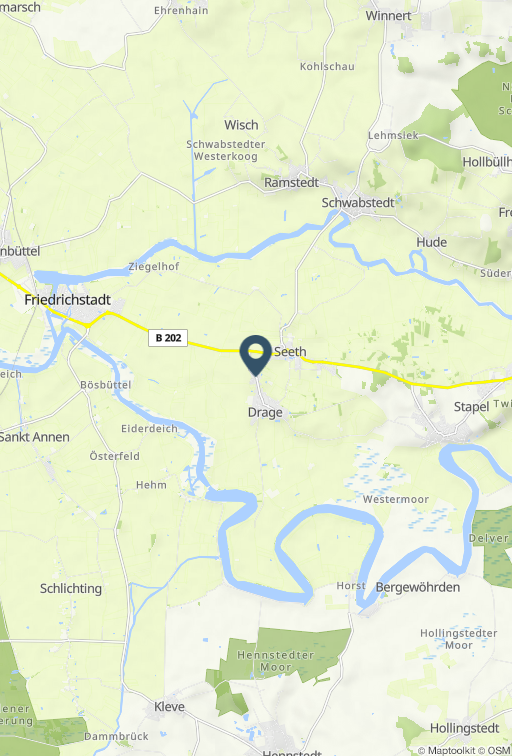Select the Friedrichstadt town label
Screen dimensions: 512x756
67,300
